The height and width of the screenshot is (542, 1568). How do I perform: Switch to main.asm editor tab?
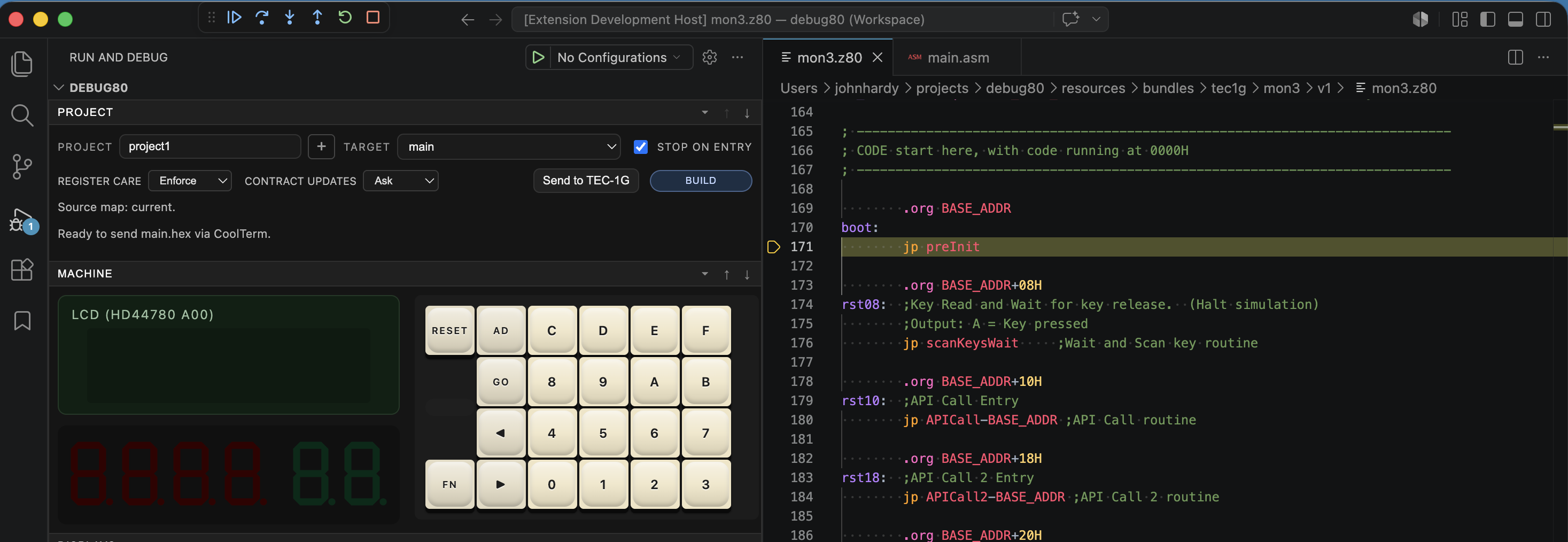[x=958, y=57]
